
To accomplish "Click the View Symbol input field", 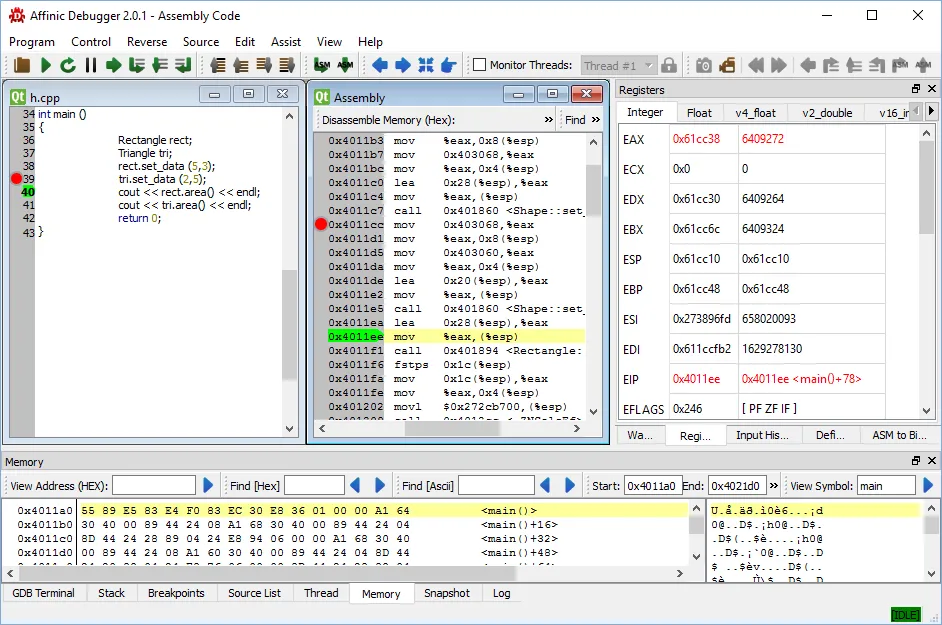I will point(886,486).
